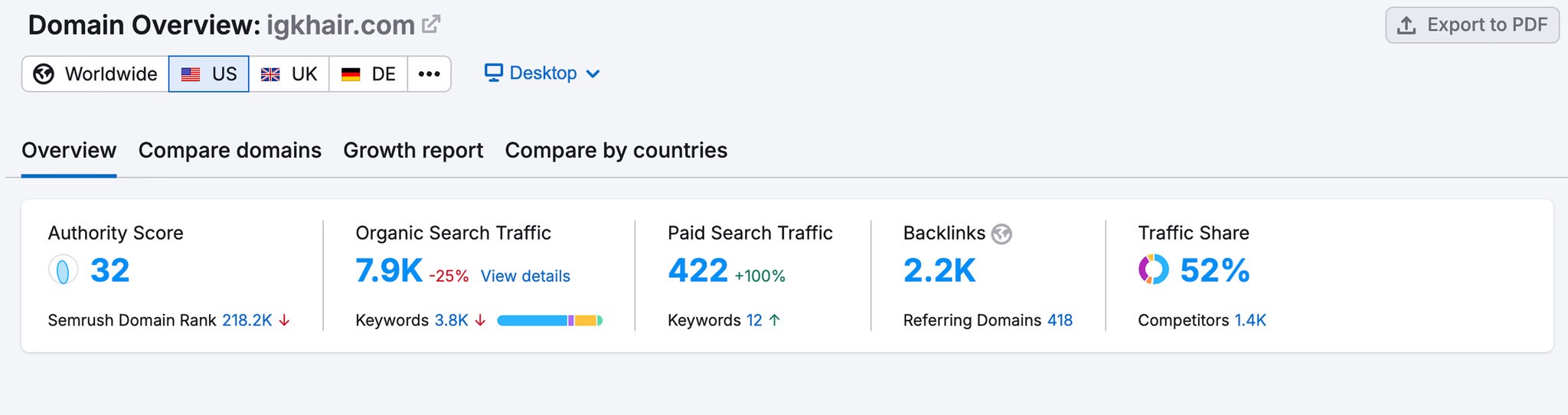This screenshot has height=415, width=1568.
Task: Open igkhair.com external link icon
Action: point(431,25)
